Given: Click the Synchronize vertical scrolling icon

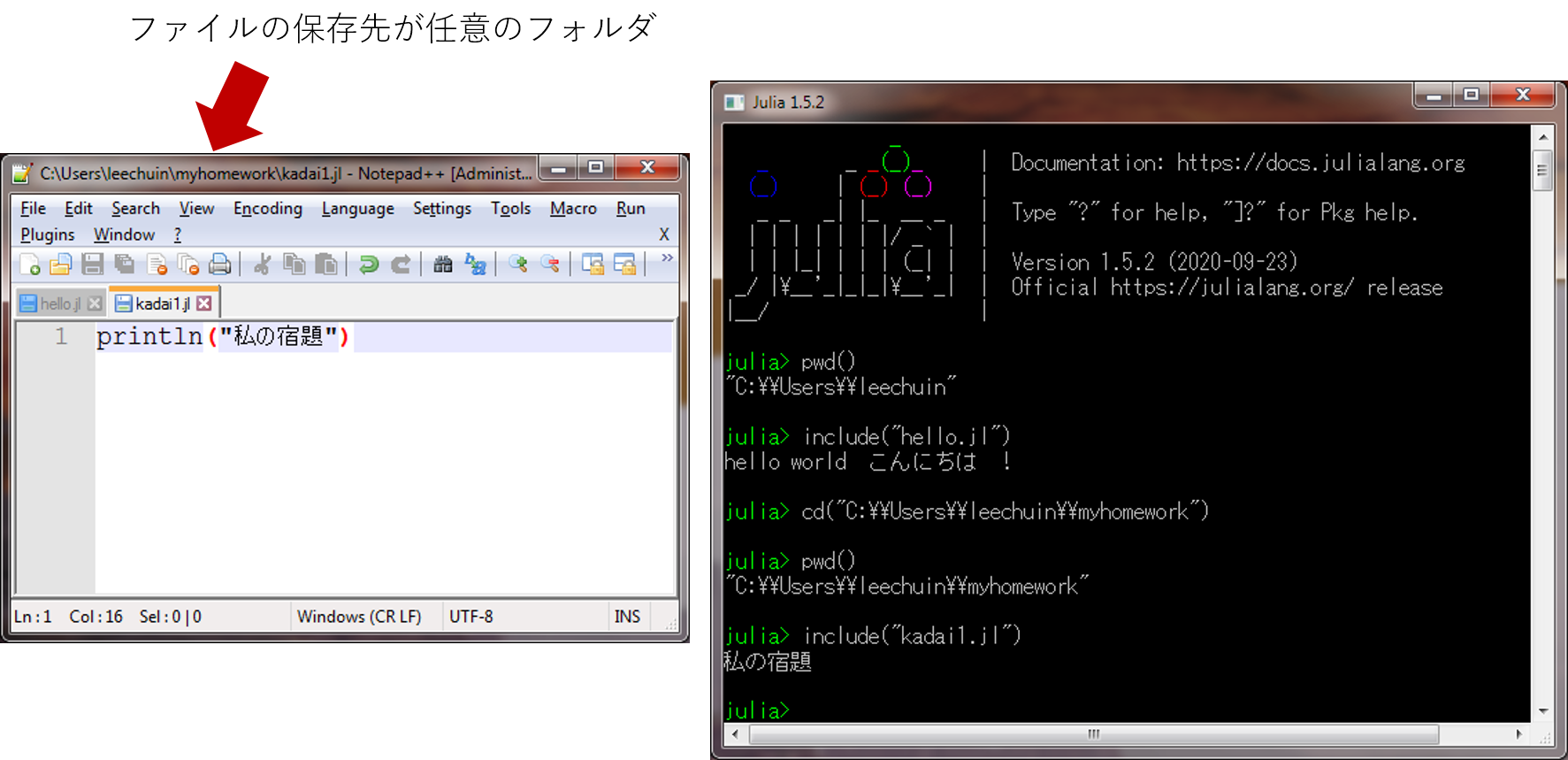Looking at the screenshot, I should pos(593,264).
